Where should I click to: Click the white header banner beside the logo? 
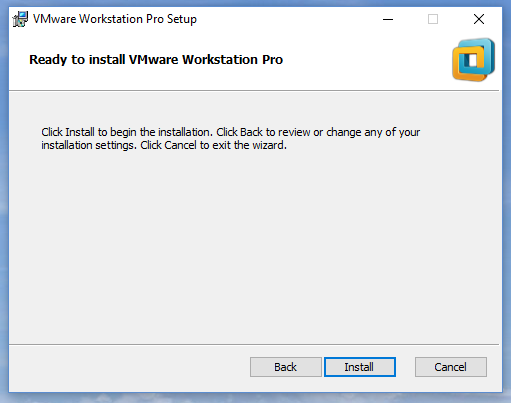coord(367,60)
